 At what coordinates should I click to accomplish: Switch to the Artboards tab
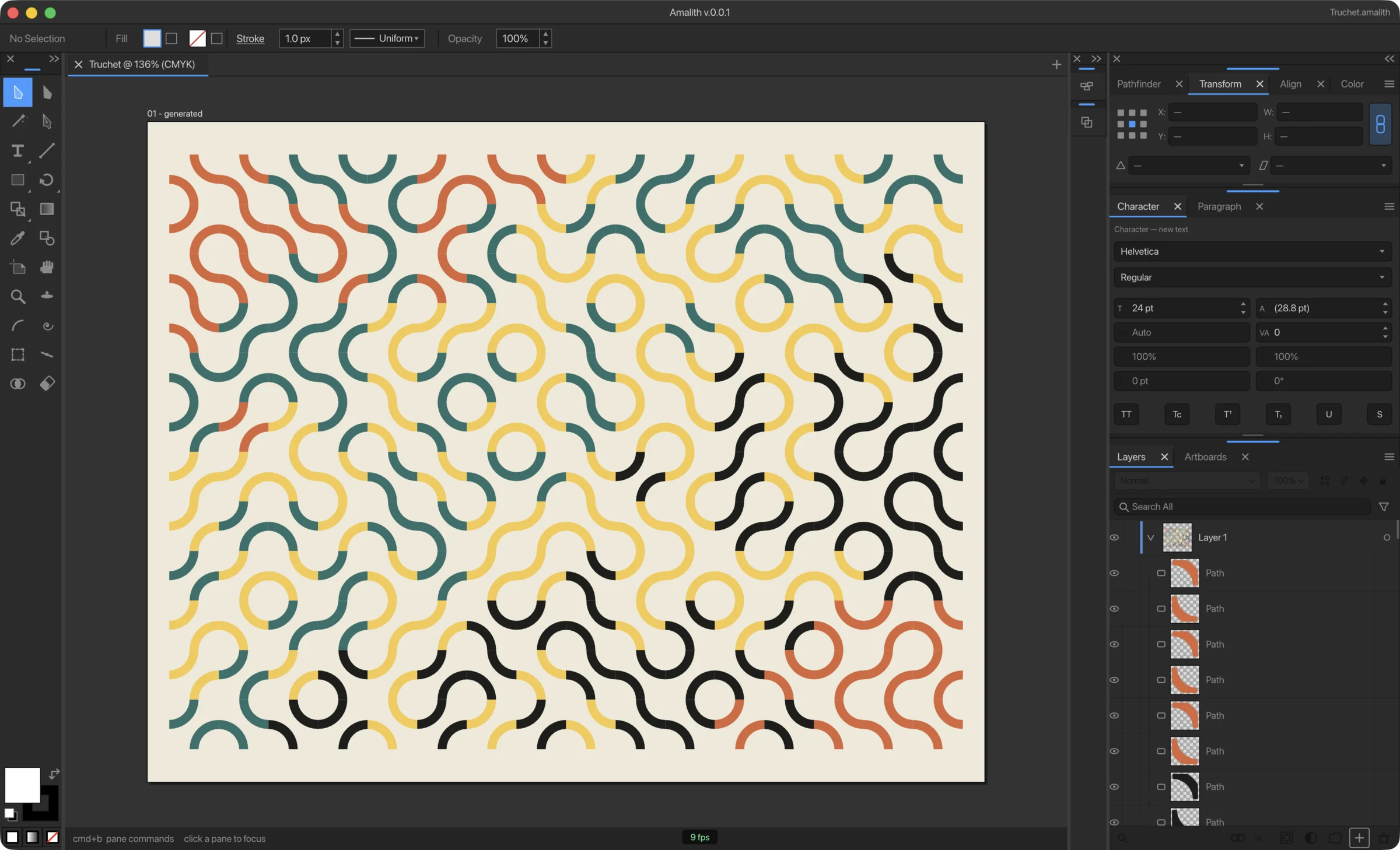point(1205,457)
